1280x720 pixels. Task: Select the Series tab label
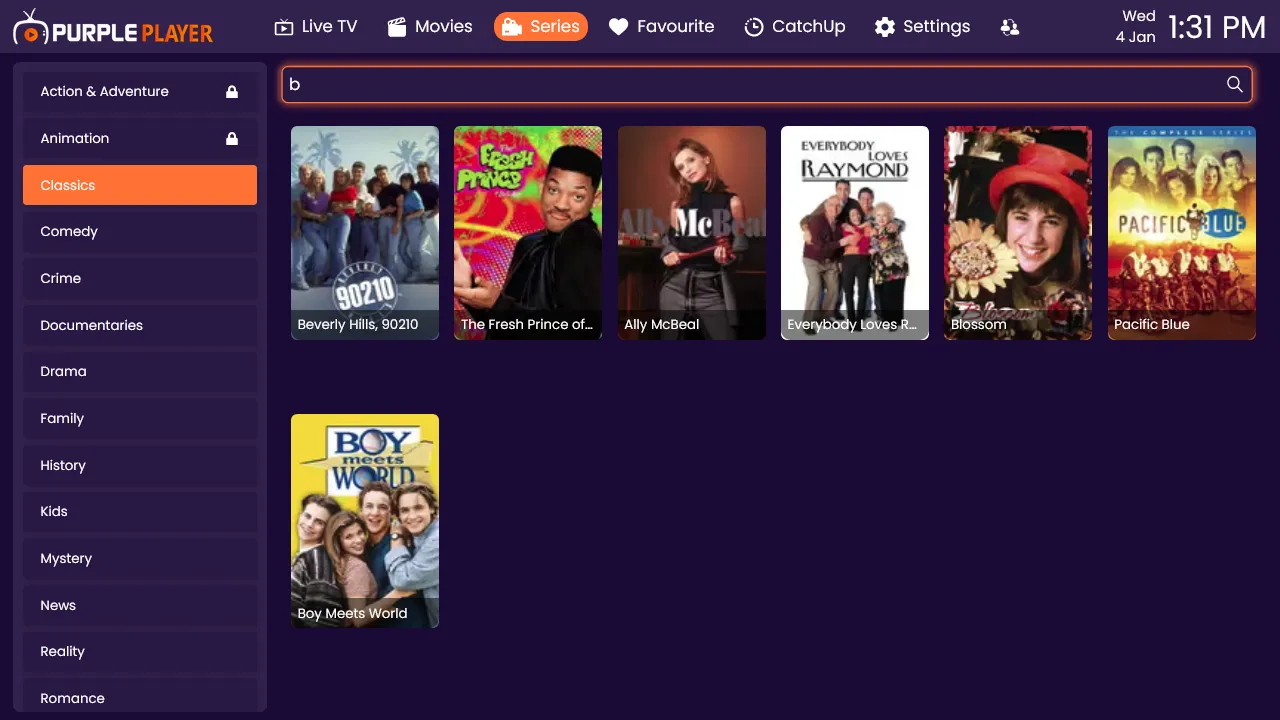pyautogui.click(x=555, y=27)
